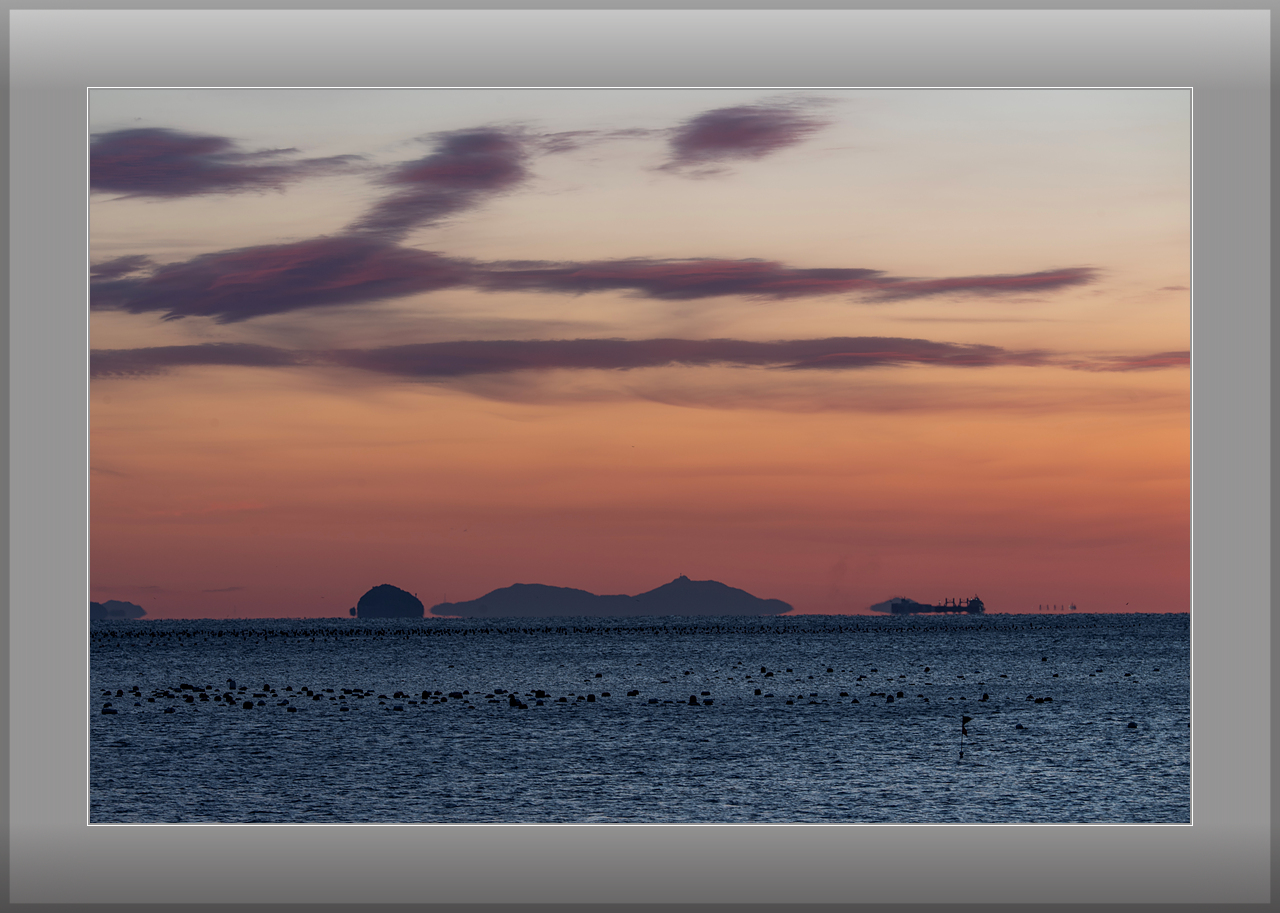Click the framed sunset seascape photograph
Image resolution: width=1280 pixels, height=913 pixels.
tap(640, 456)
